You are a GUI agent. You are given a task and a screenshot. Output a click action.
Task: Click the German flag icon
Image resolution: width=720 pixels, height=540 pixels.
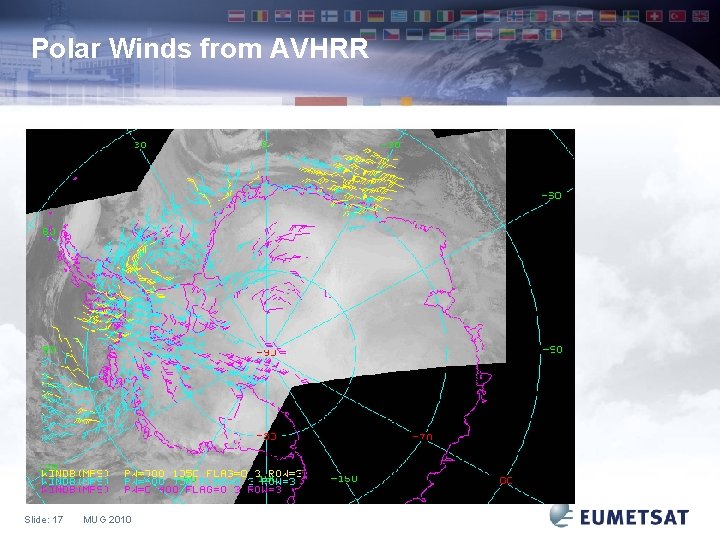pos(376,17)
